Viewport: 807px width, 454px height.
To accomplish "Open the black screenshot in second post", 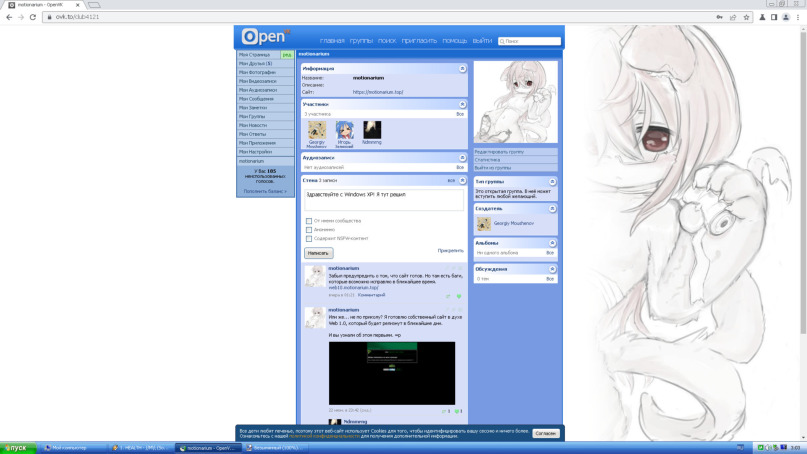I will (392, 373).
